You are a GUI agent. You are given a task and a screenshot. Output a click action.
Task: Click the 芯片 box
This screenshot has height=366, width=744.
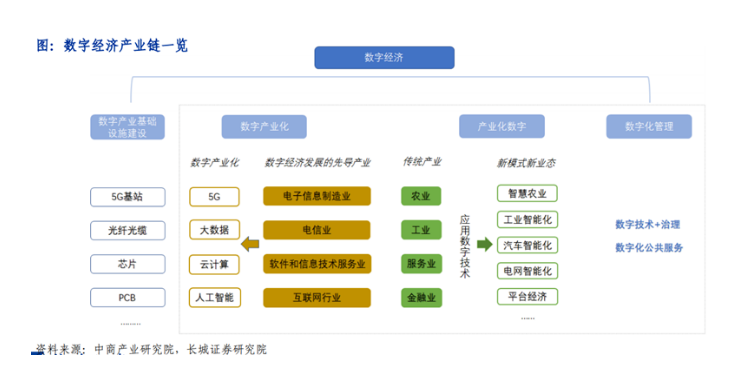[128, 264]
